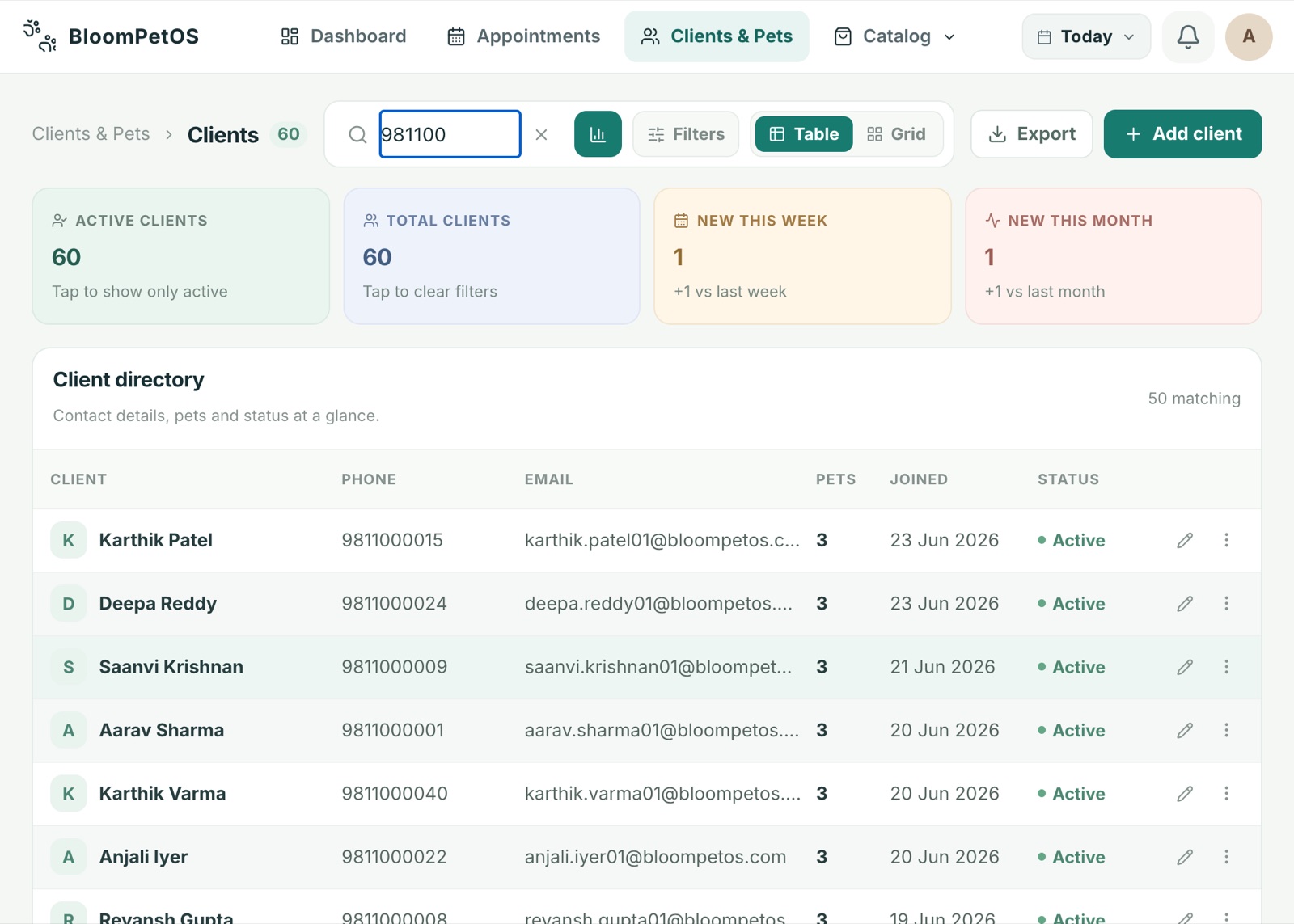
Task: Switch to Grid view
Action: pos(896,134)
